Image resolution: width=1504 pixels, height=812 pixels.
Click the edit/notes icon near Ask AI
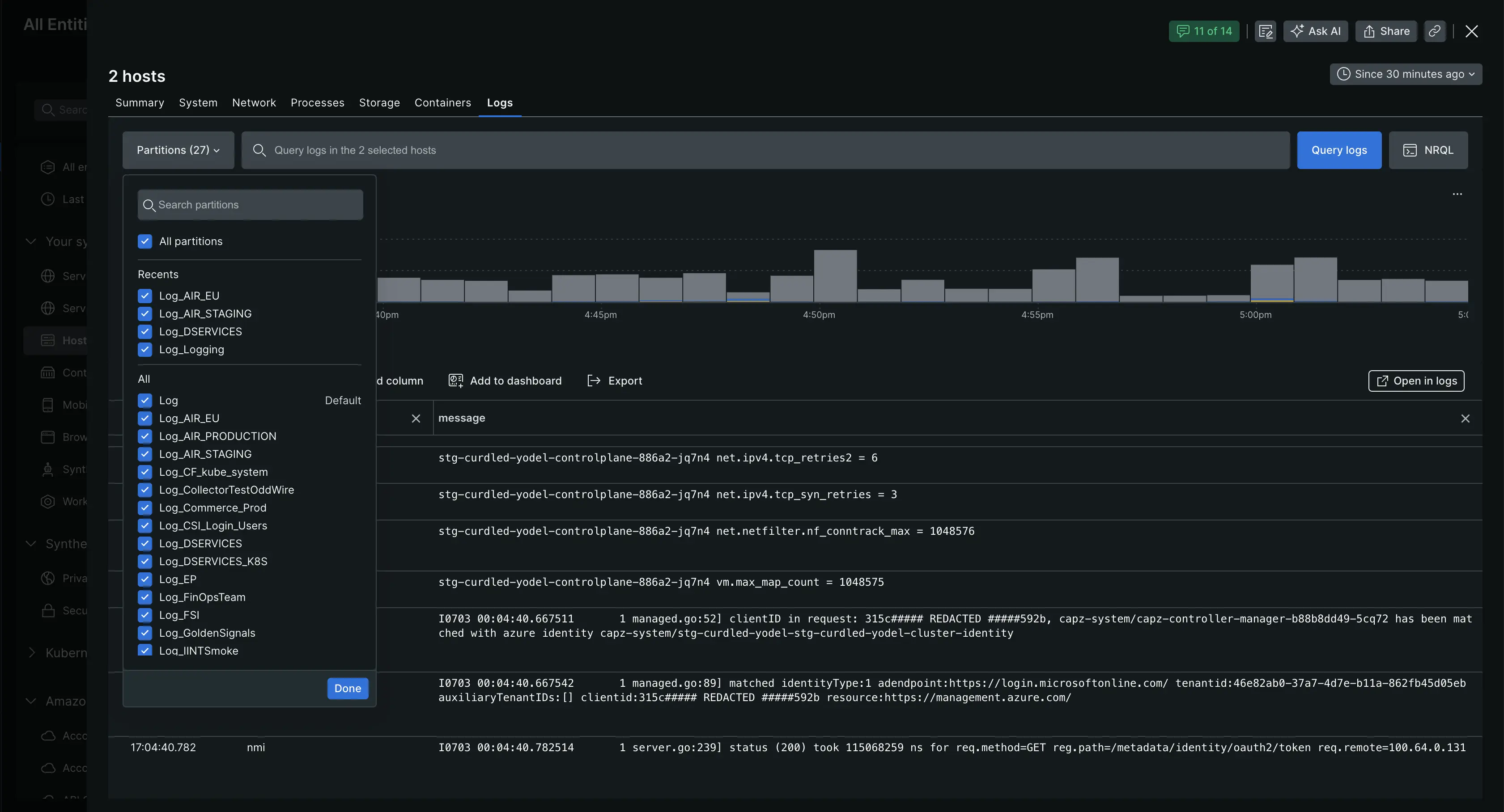click(x=1266, y=31)
